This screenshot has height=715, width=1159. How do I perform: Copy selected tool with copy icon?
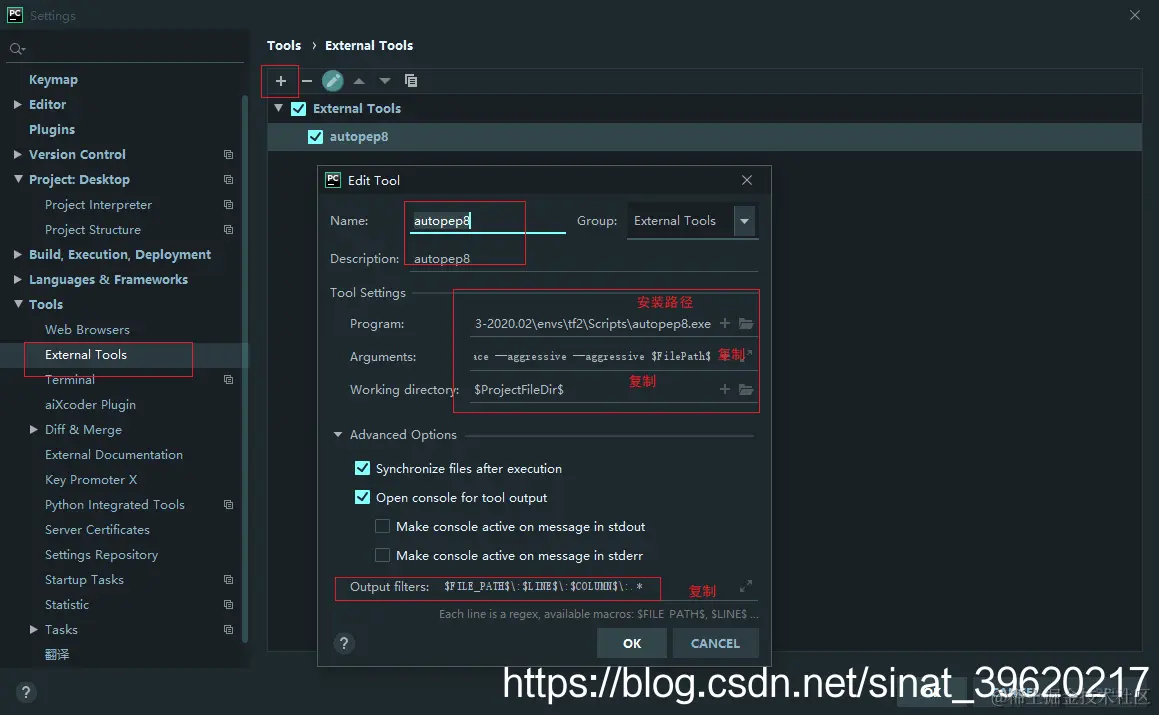(411, 81)
